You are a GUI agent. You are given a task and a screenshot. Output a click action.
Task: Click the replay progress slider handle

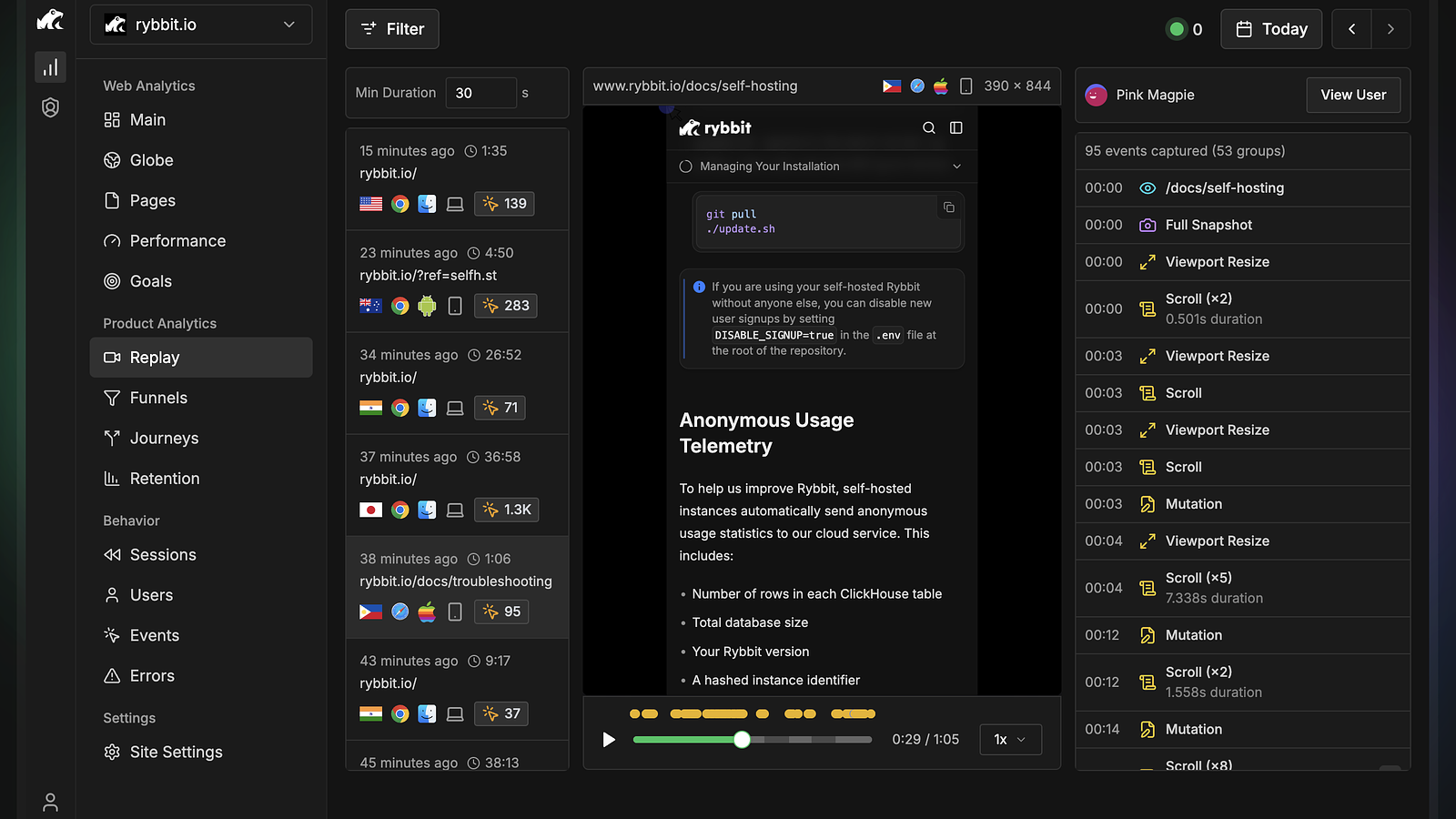[742, 740]
